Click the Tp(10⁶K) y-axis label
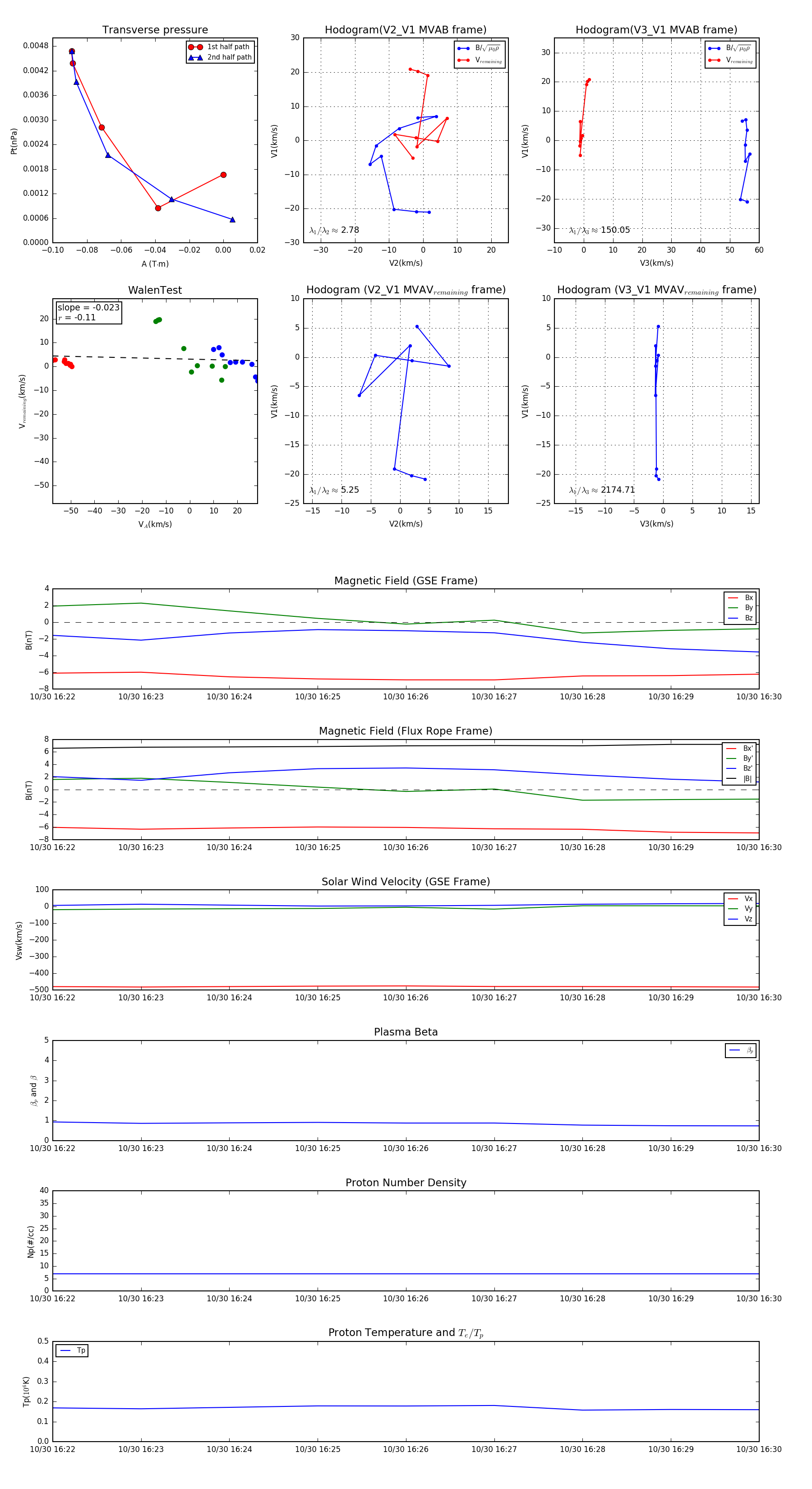812x1489 pixels. coord(26,1392)
